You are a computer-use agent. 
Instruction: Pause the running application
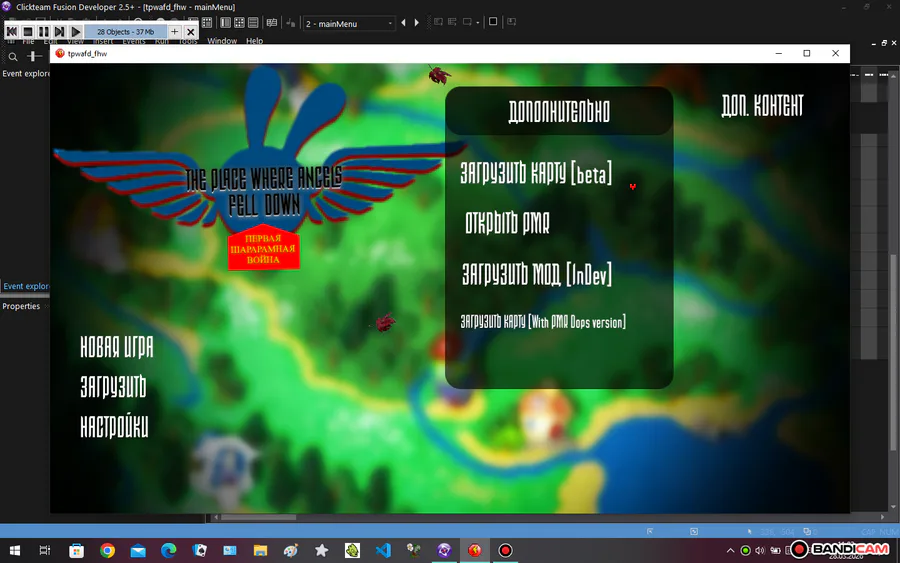tap(44, 32)
